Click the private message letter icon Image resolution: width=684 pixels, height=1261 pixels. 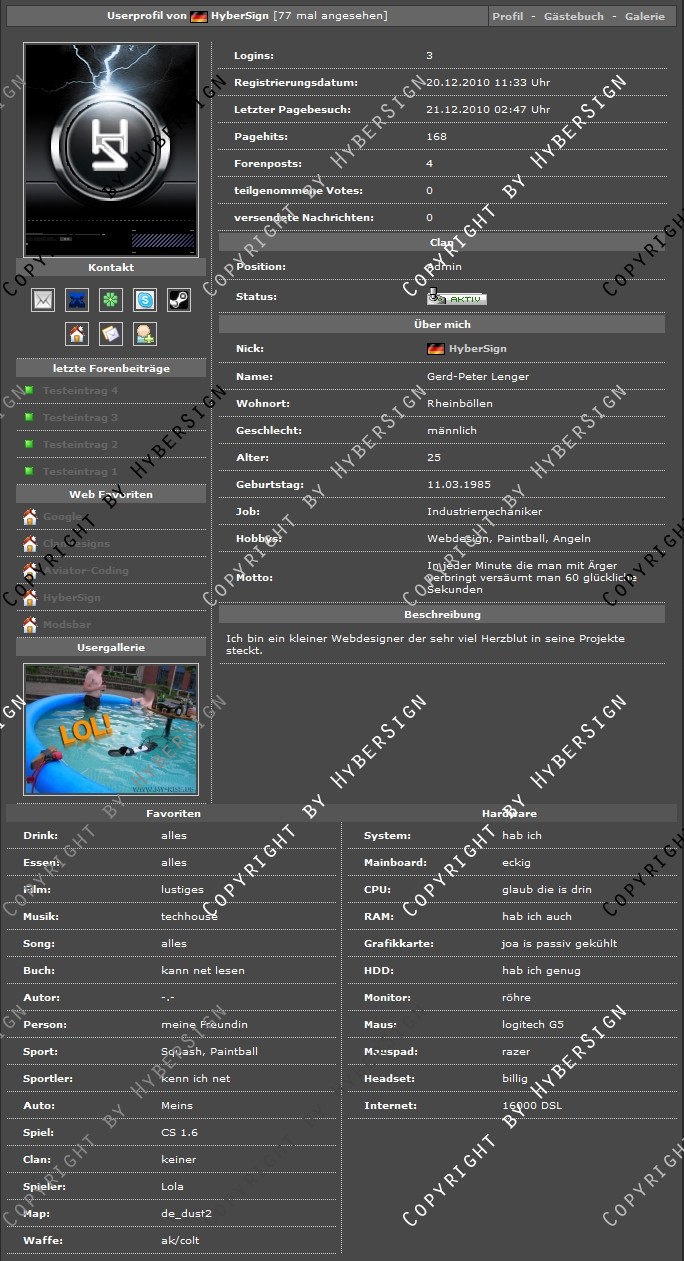tap(111, 334)
